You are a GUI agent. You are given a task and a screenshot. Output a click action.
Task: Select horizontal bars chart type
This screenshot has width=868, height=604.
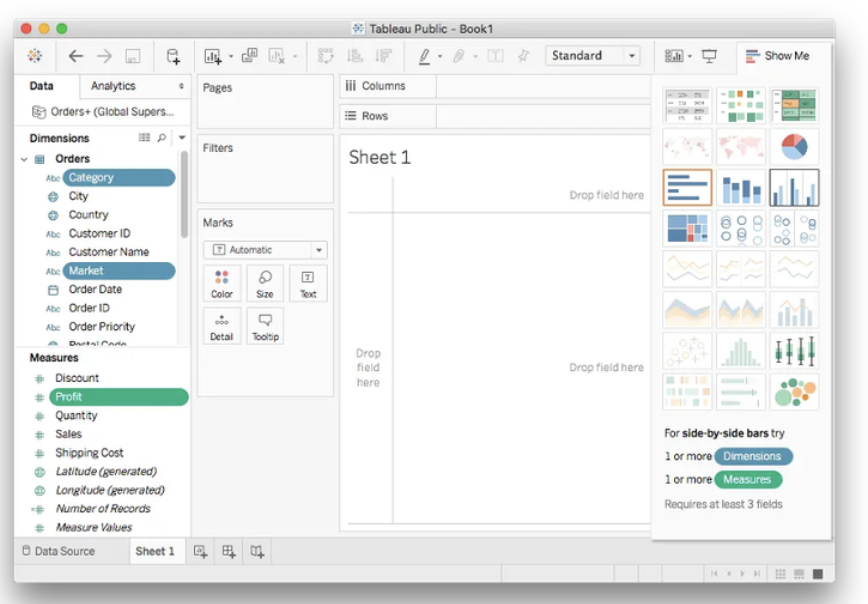pyautogui.click(x=687, y=188)
